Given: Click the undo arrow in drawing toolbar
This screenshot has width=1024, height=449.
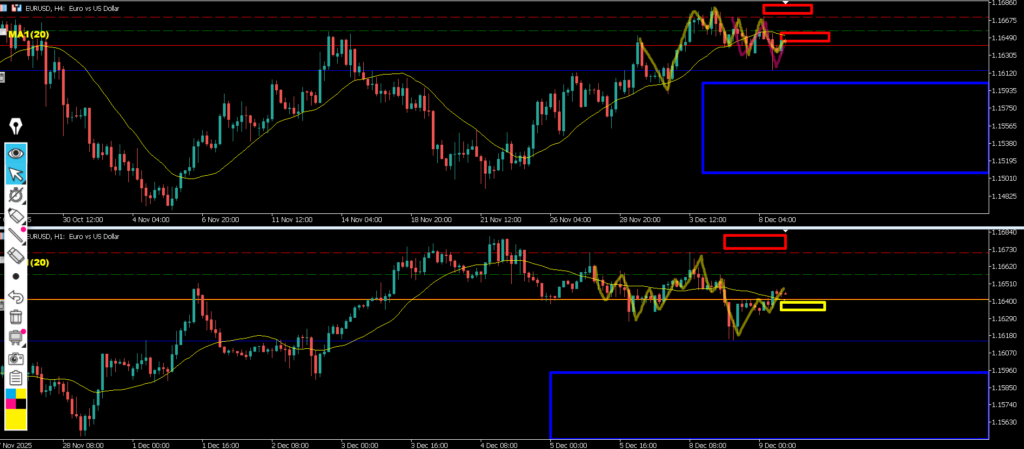Looking at the screenshot, I should [16, 297].
